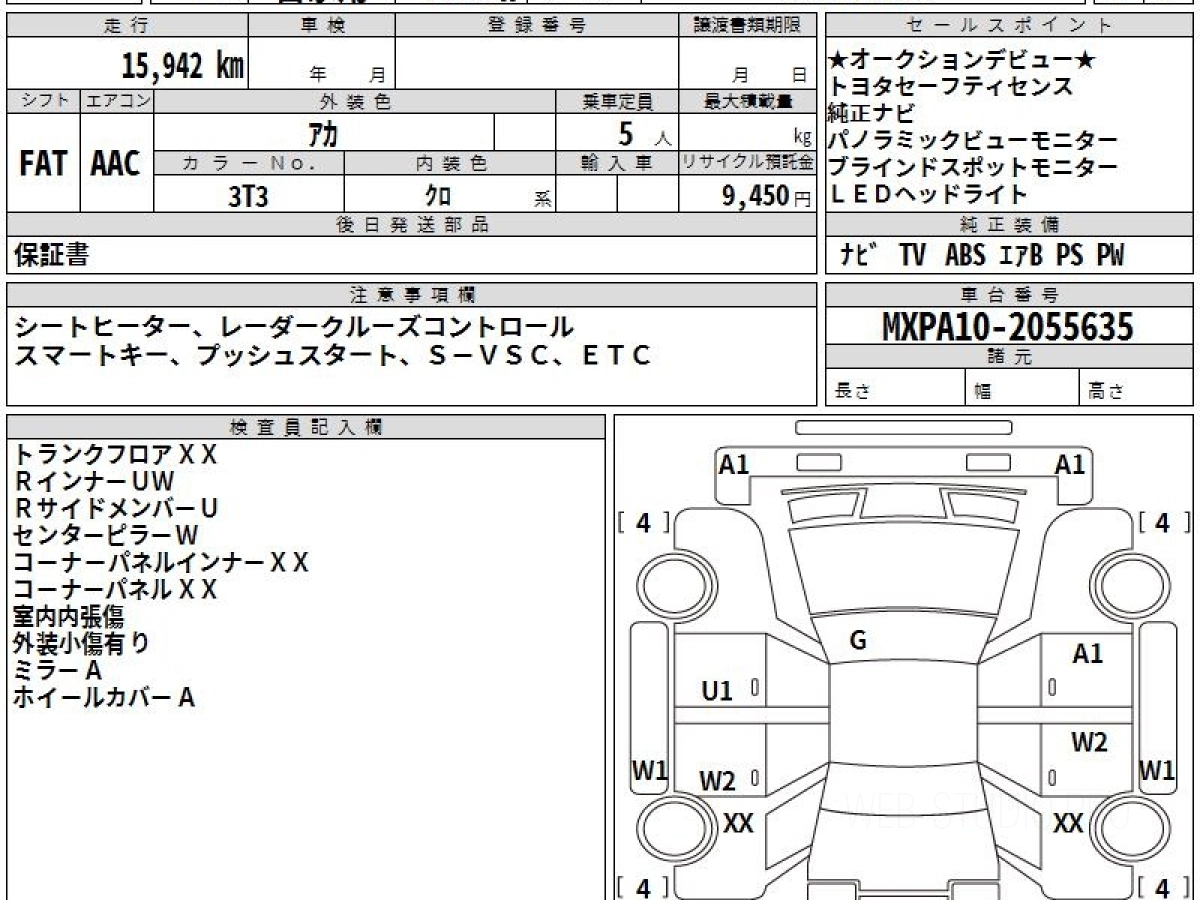Select the カラーNo. label

249,163
